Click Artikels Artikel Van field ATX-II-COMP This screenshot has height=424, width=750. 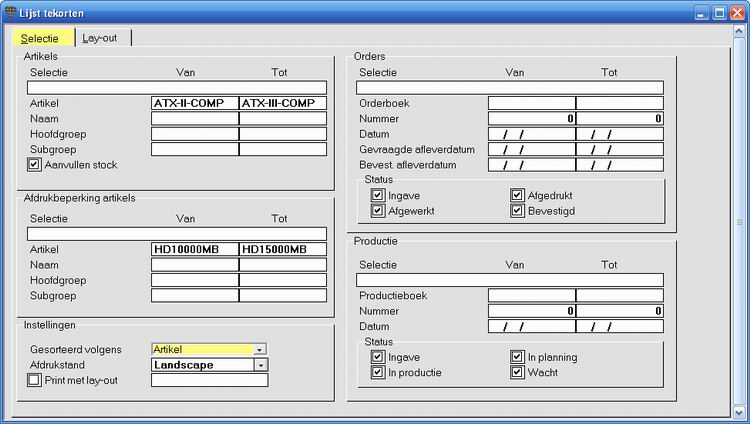[195, 103]
